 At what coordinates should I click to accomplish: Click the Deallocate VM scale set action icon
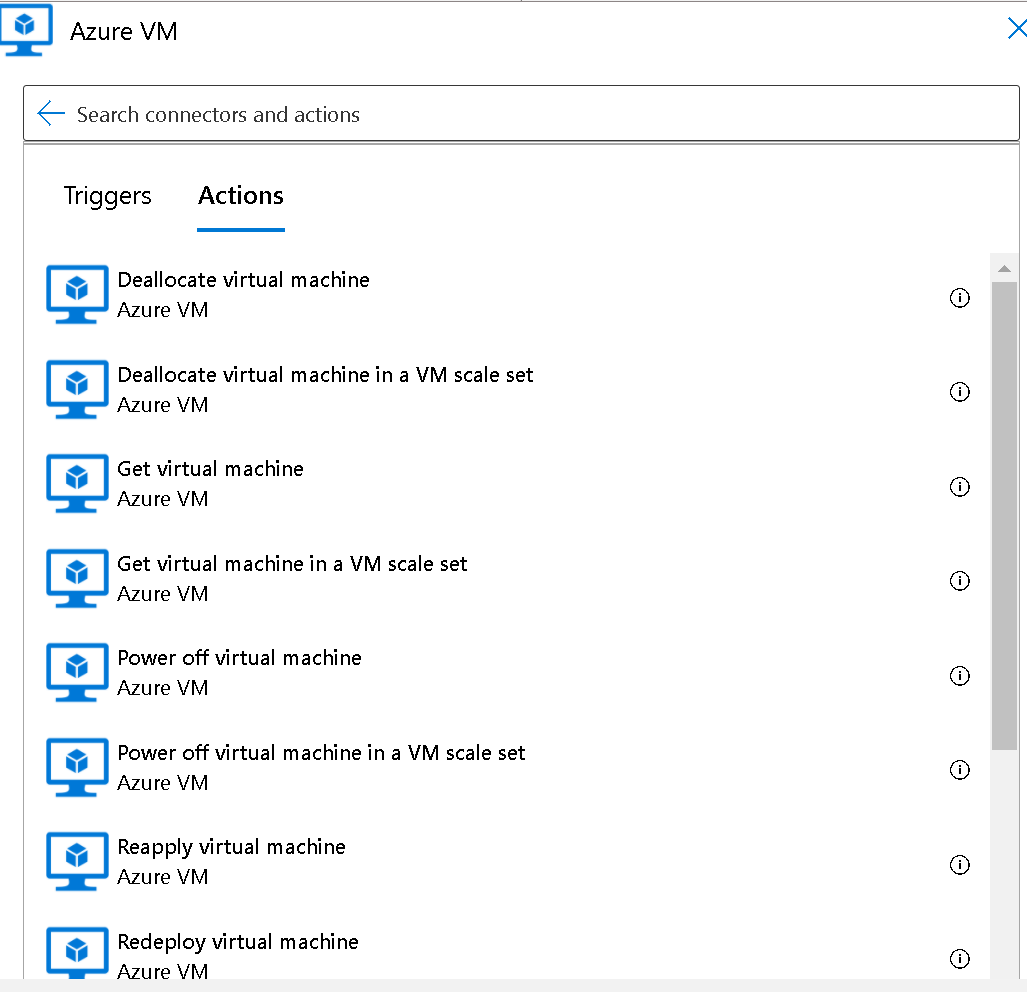pos(77,389)
